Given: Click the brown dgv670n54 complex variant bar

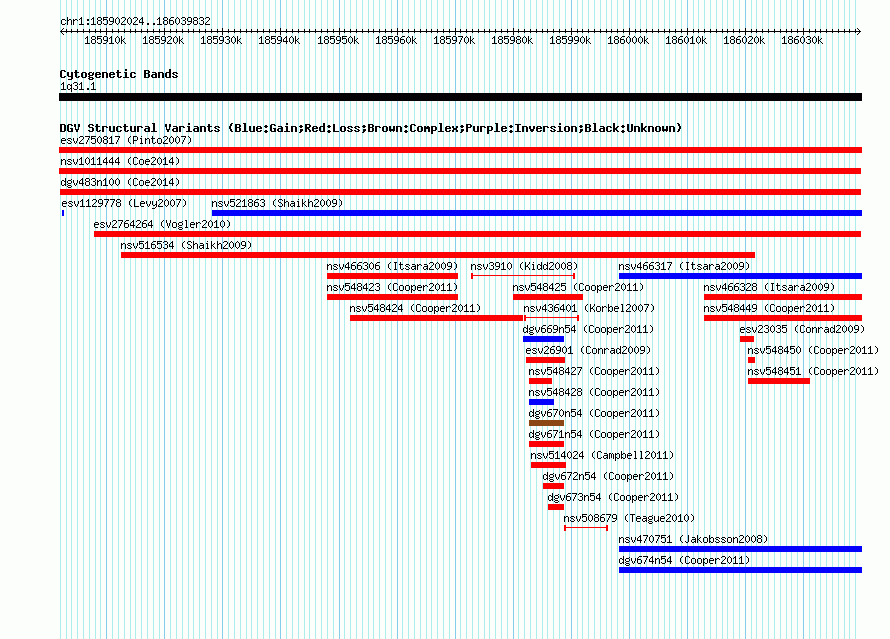Looking at the screenshot, I should click(x=546, y=423).
